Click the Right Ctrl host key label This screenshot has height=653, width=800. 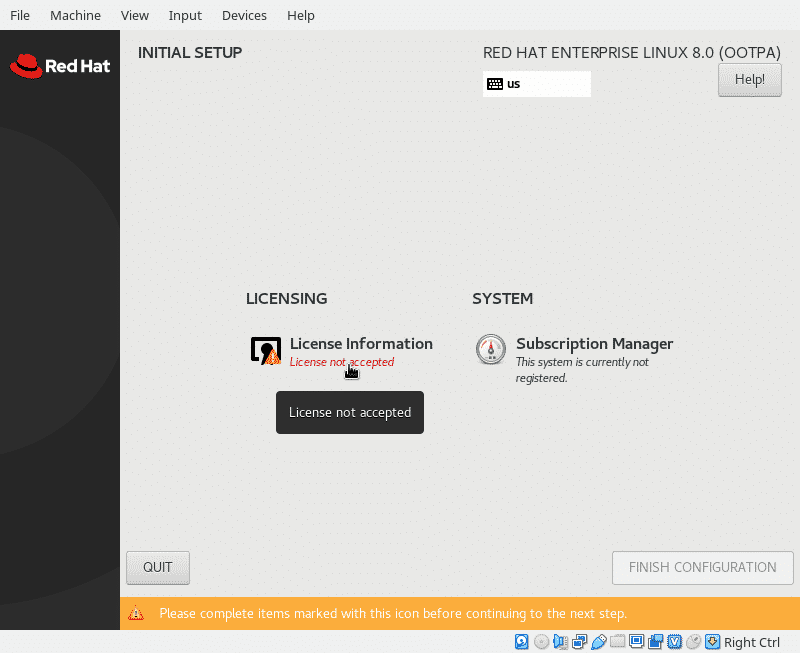coord(752,642)
